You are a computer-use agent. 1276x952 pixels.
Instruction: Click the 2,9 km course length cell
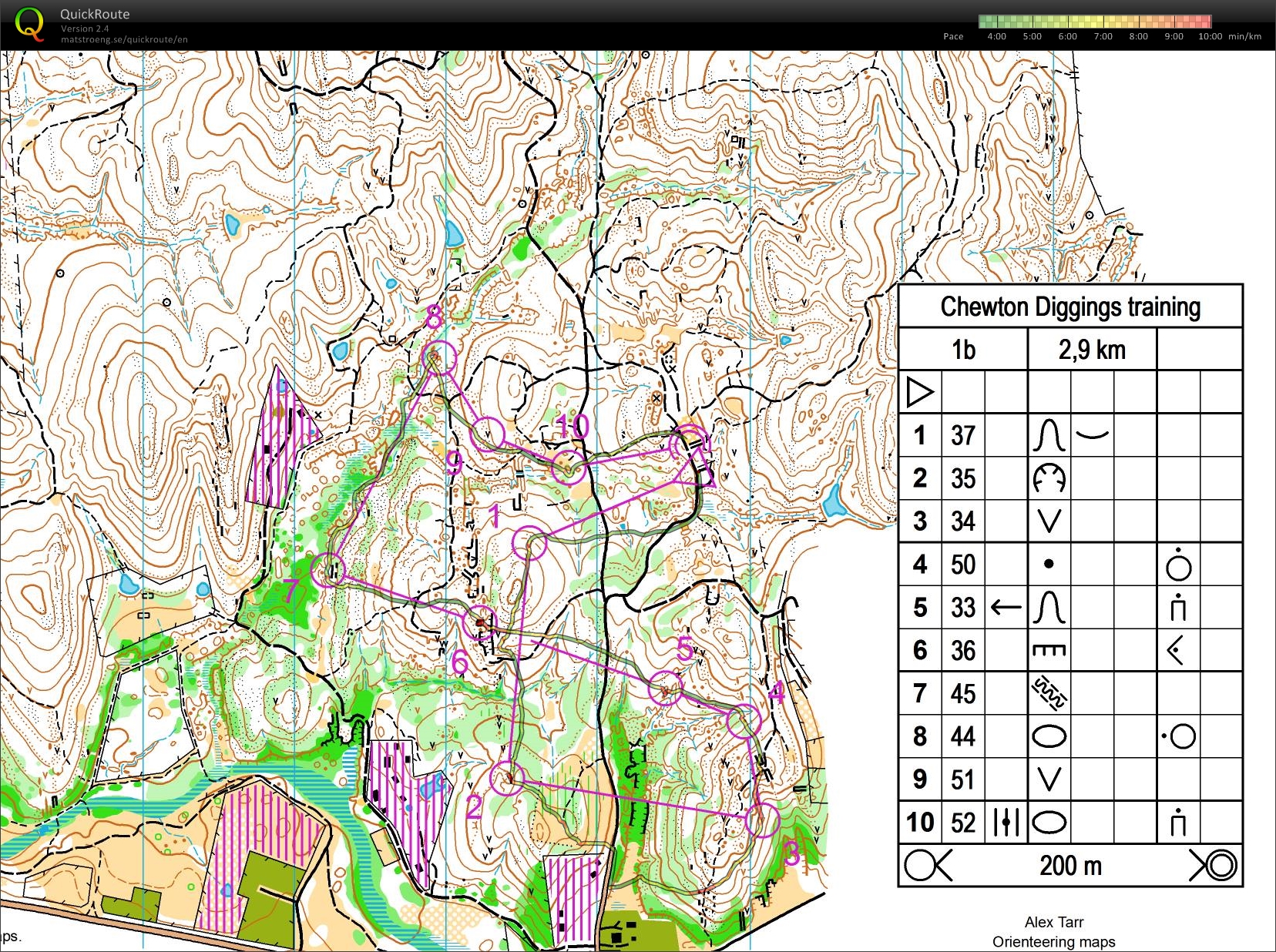tap(1090, 349)
